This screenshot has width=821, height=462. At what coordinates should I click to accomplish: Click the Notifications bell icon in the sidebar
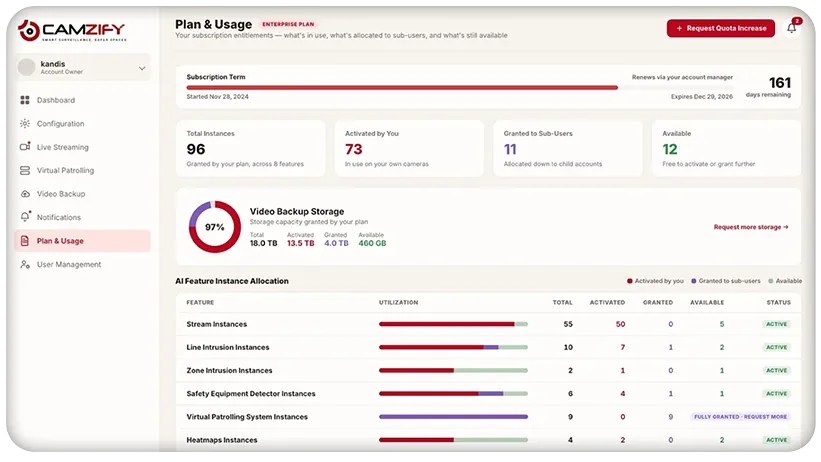(25, 217)
